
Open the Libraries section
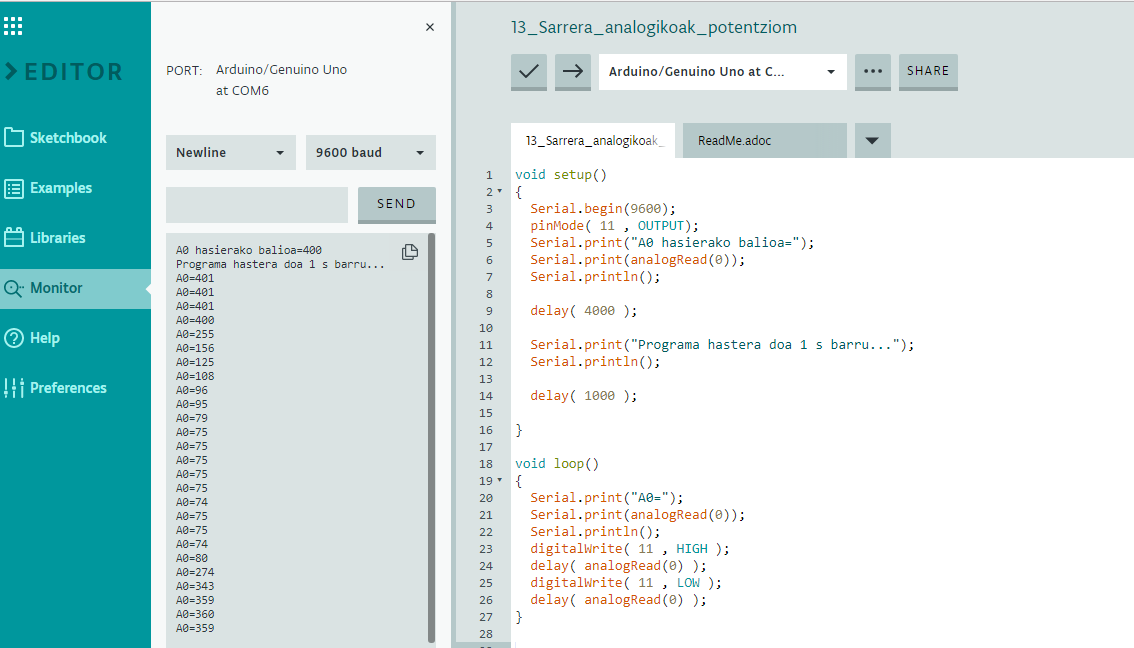pos(45,238)
